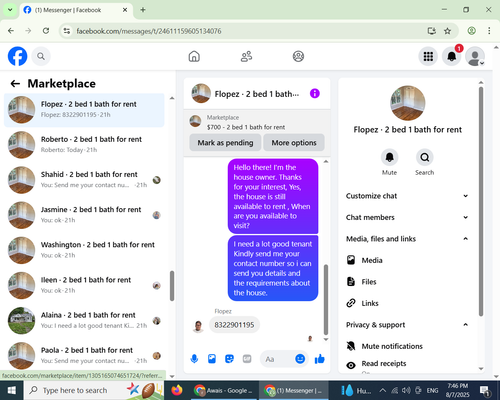The width and height of the screenshot is (500, 400).
Task: Open the tab search dropdown in Chrome
Action: [x=10, y=10]
